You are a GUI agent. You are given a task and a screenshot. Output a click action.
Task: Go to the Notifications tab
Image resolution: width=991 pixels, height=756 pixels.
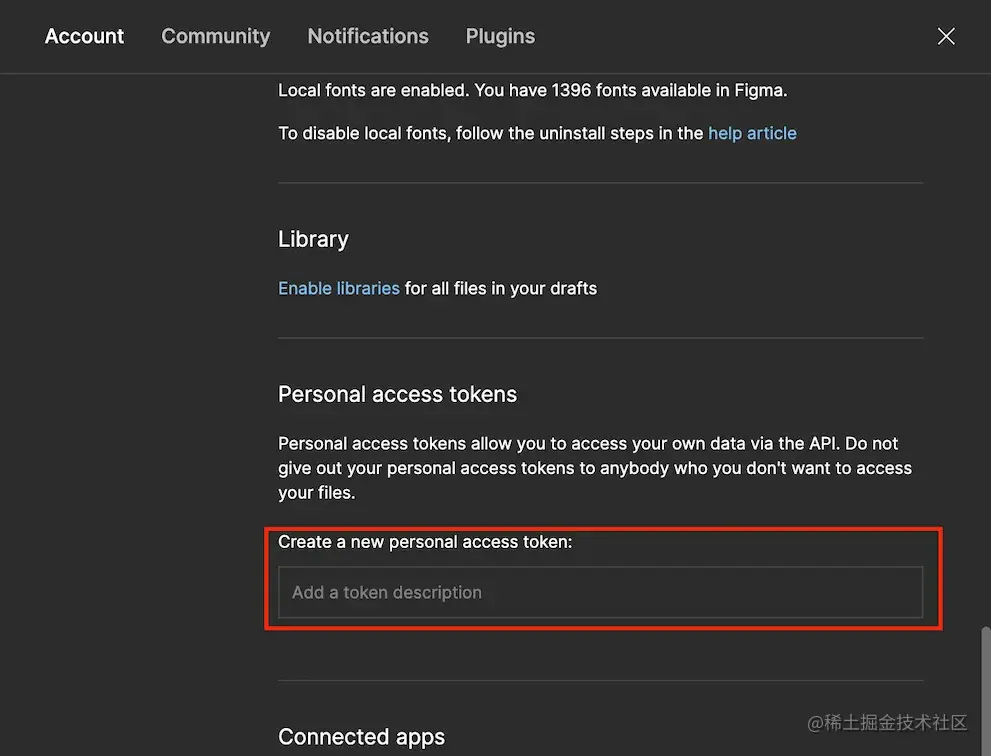click(x=368, y=37)
